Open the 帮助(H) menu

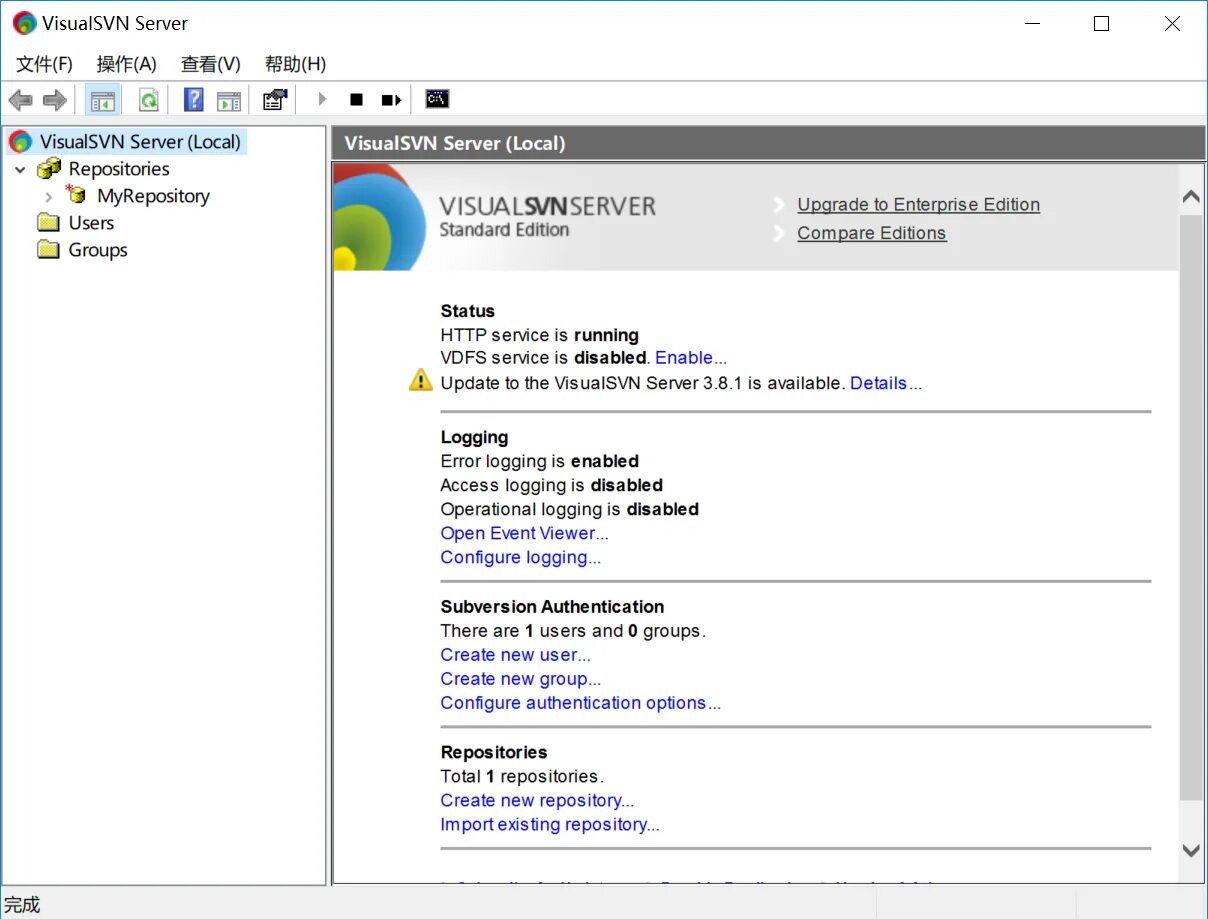tap(295, 64)
